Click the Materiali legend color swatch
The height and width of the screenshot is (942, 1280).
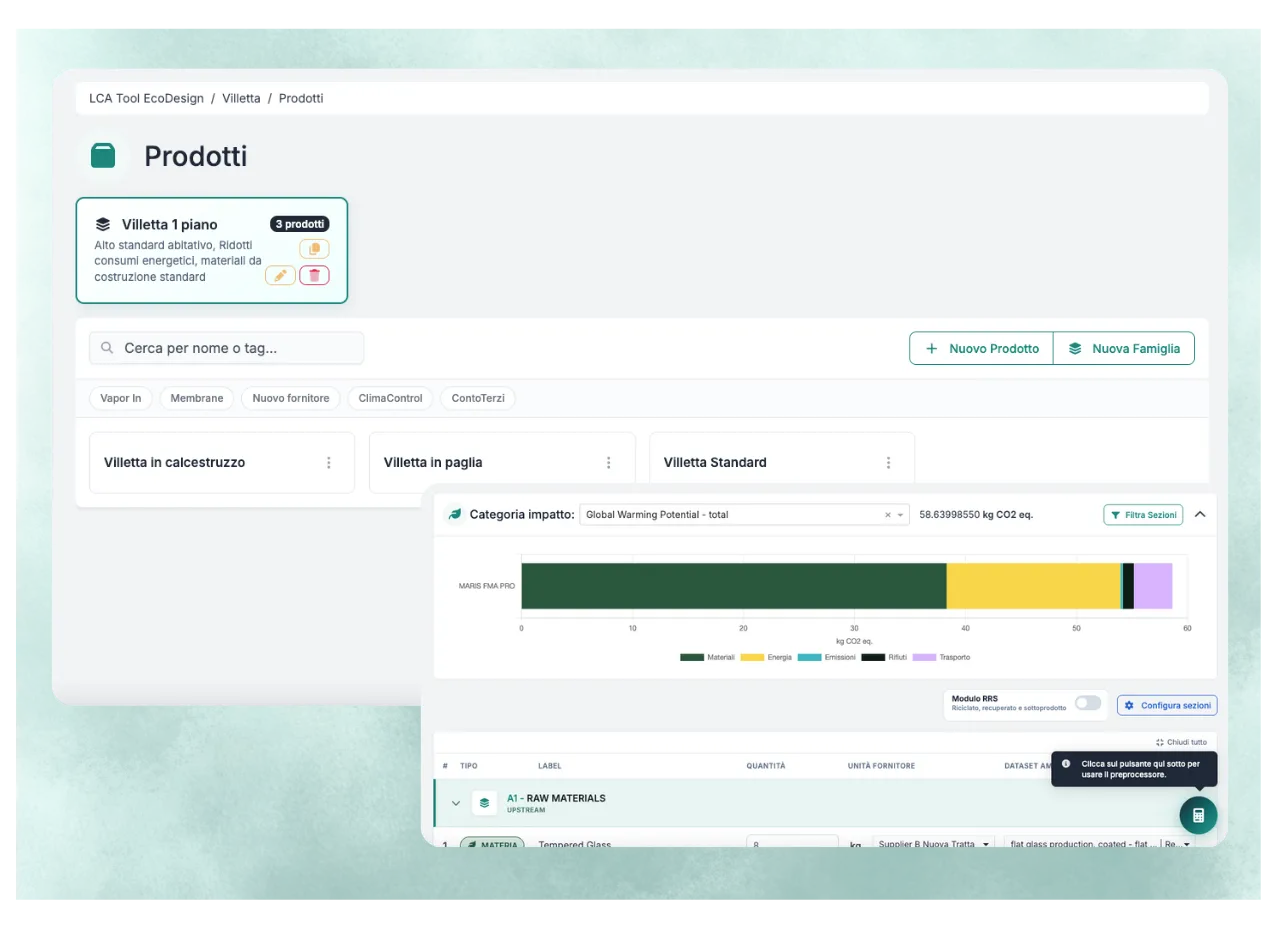[x=692, y=657]
